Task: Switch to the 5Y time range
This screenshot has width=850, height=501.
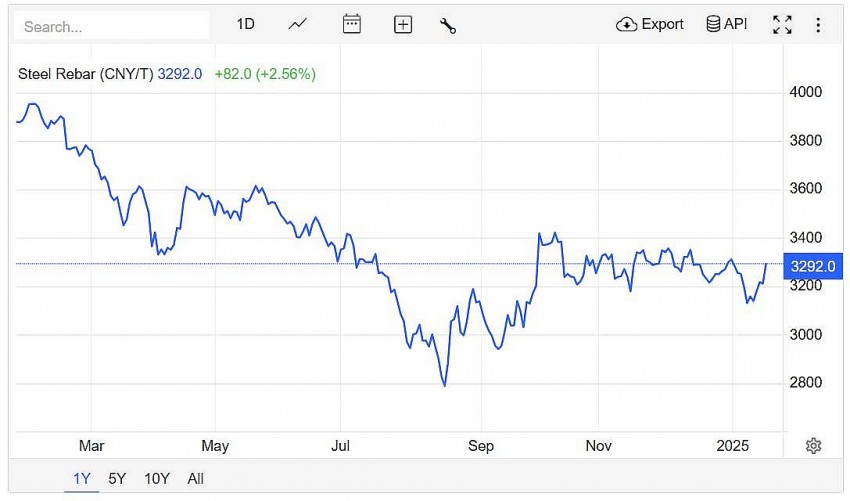Action: (x=117, y=479)
